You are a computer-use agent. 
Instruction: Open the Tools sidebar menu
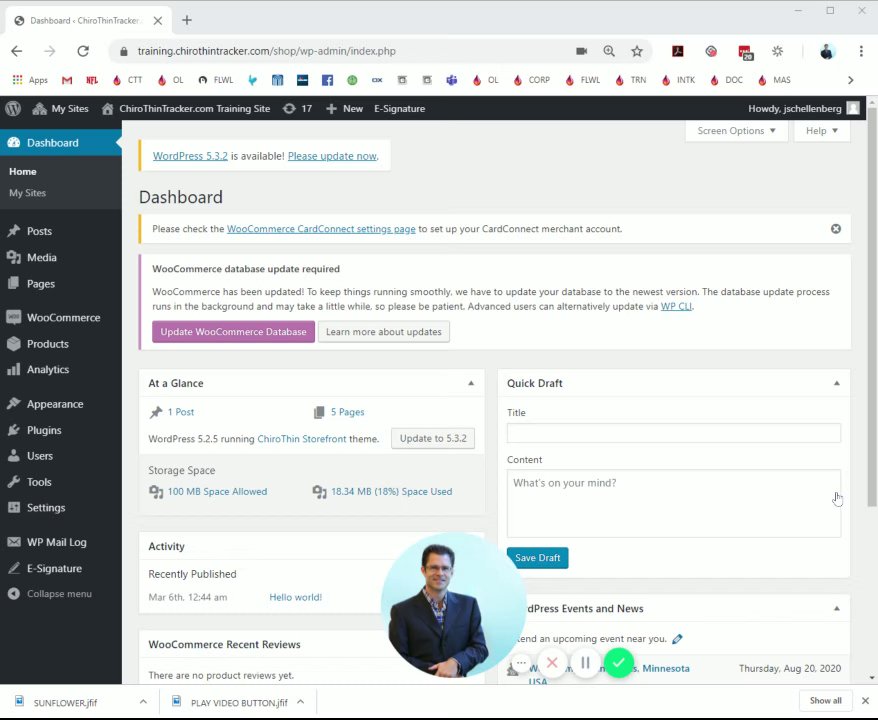[x=60, y=482]
